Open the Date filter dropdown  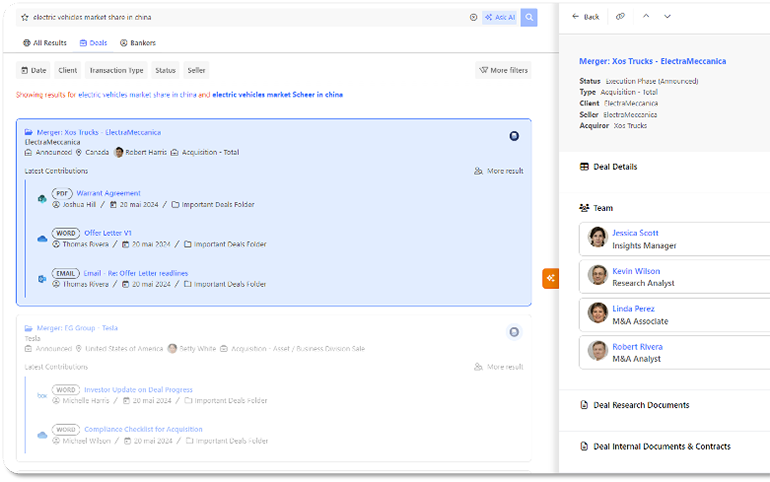(x=34, y=70)
